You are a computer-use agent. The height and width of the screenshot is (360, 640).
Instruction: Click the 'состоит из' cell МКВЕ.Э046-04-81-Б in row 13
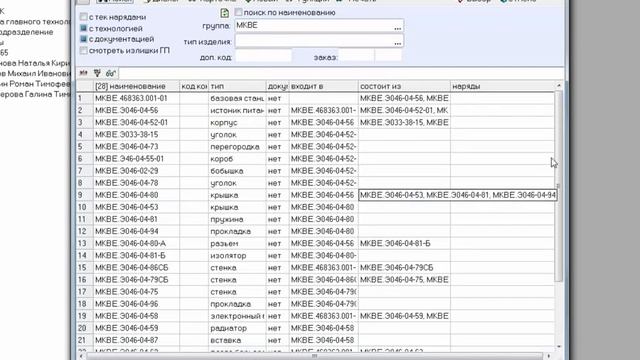tap(404, 243)
